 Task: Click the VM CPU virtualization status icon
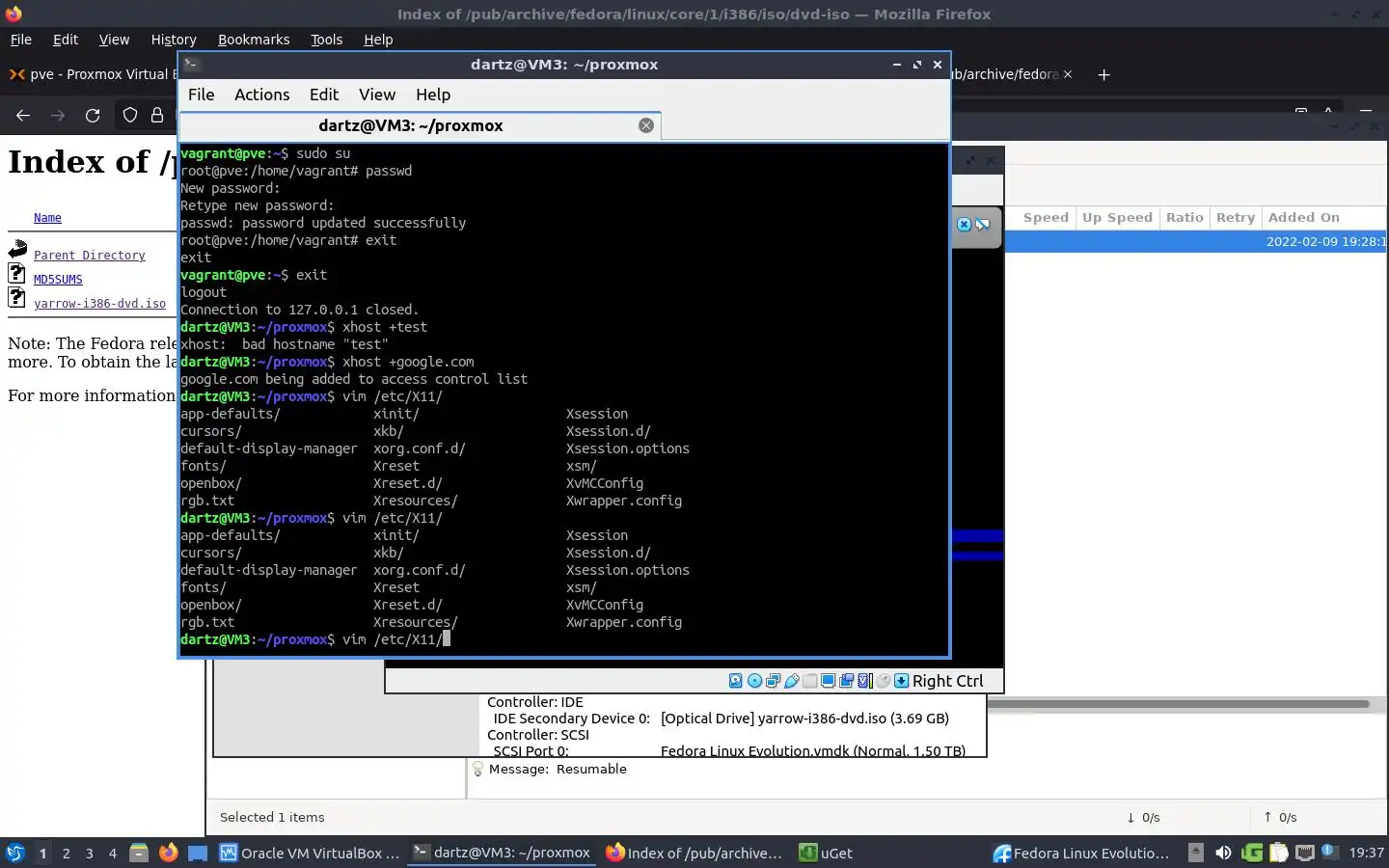[865, 681]
